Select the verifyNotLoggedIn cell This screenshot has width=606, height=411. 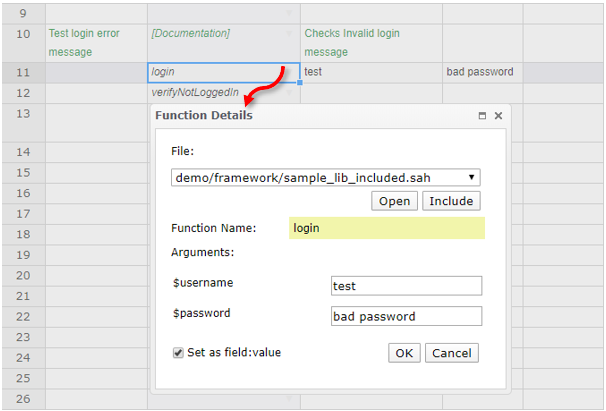point(222,92)
